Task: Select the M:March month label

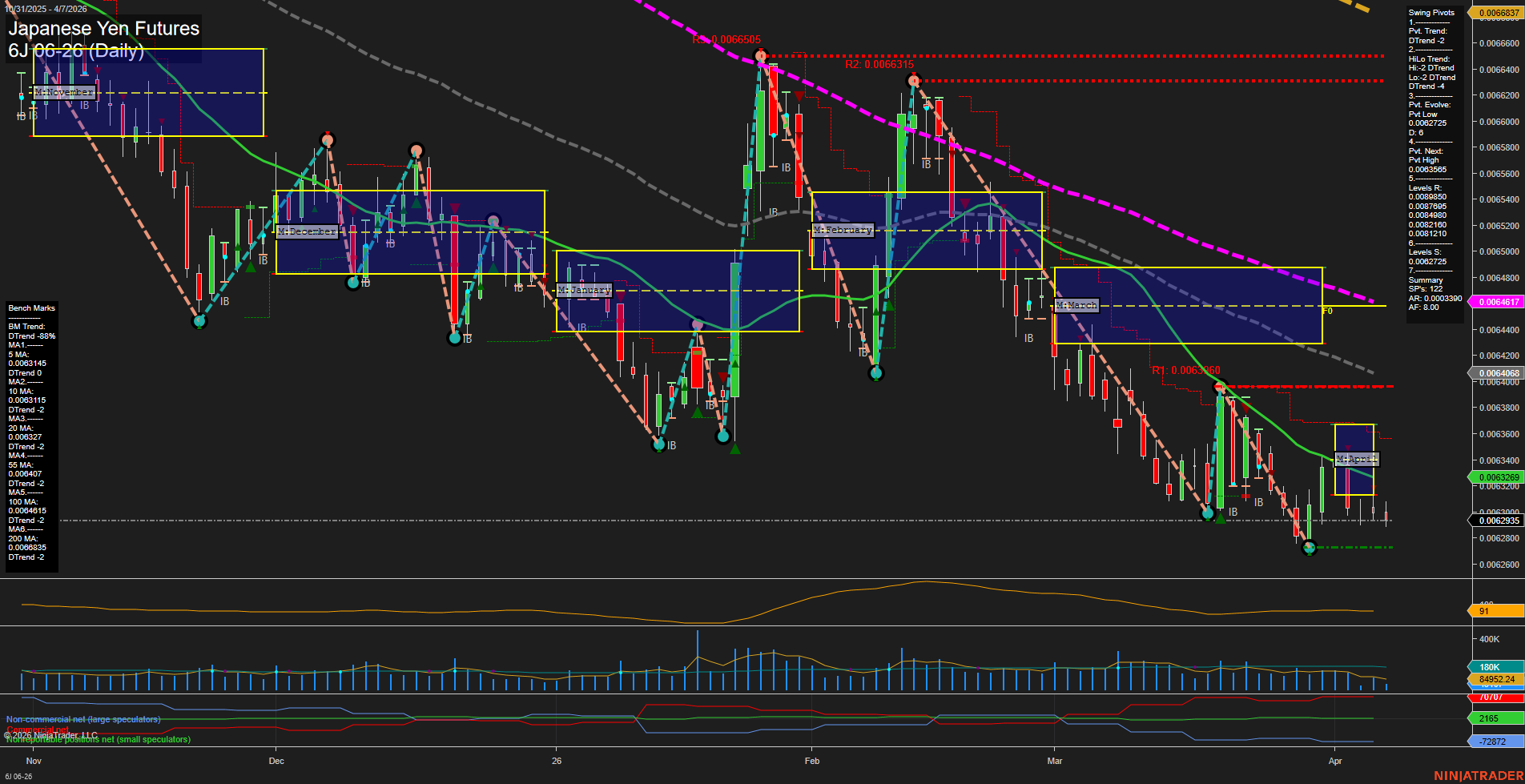Action: (1078, 304)
